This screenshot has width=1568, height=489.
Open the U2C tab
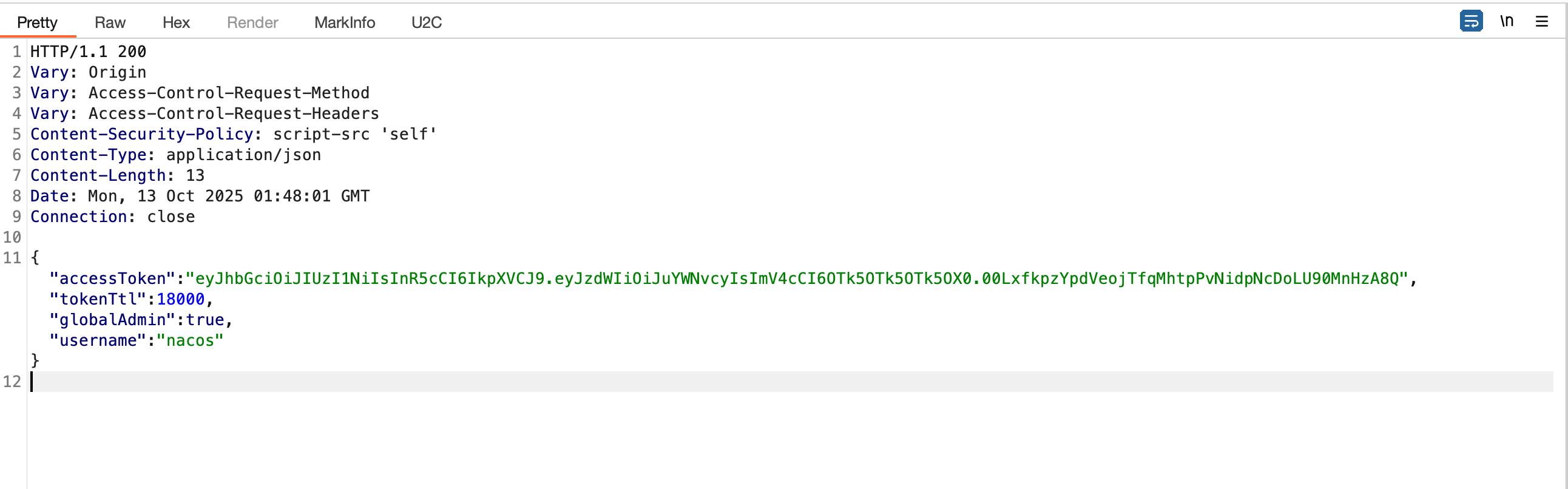point(426,22)
